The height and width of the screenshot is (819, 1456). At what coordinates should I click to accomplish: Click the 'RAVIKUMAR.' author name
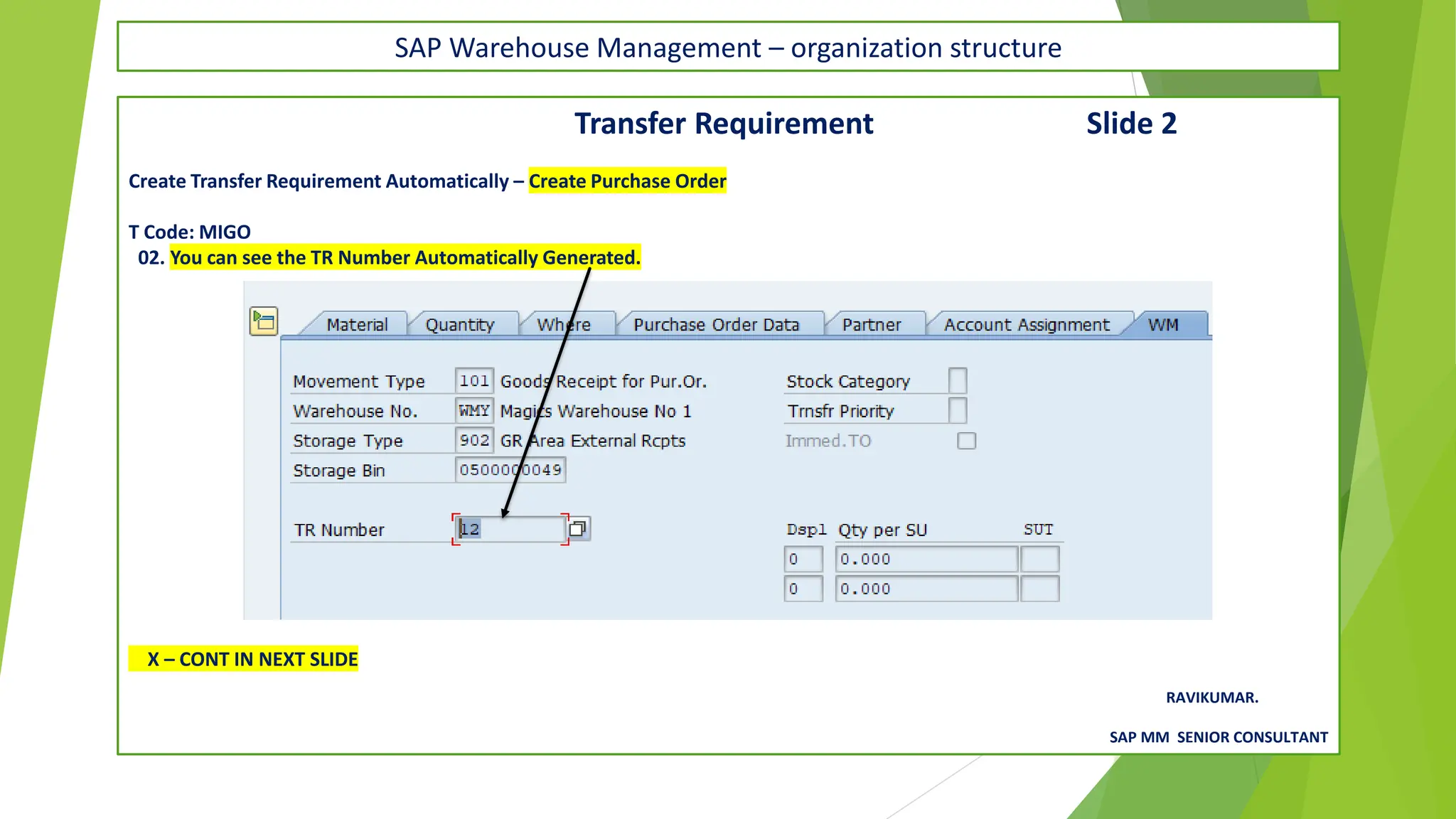coord(1212,697)
